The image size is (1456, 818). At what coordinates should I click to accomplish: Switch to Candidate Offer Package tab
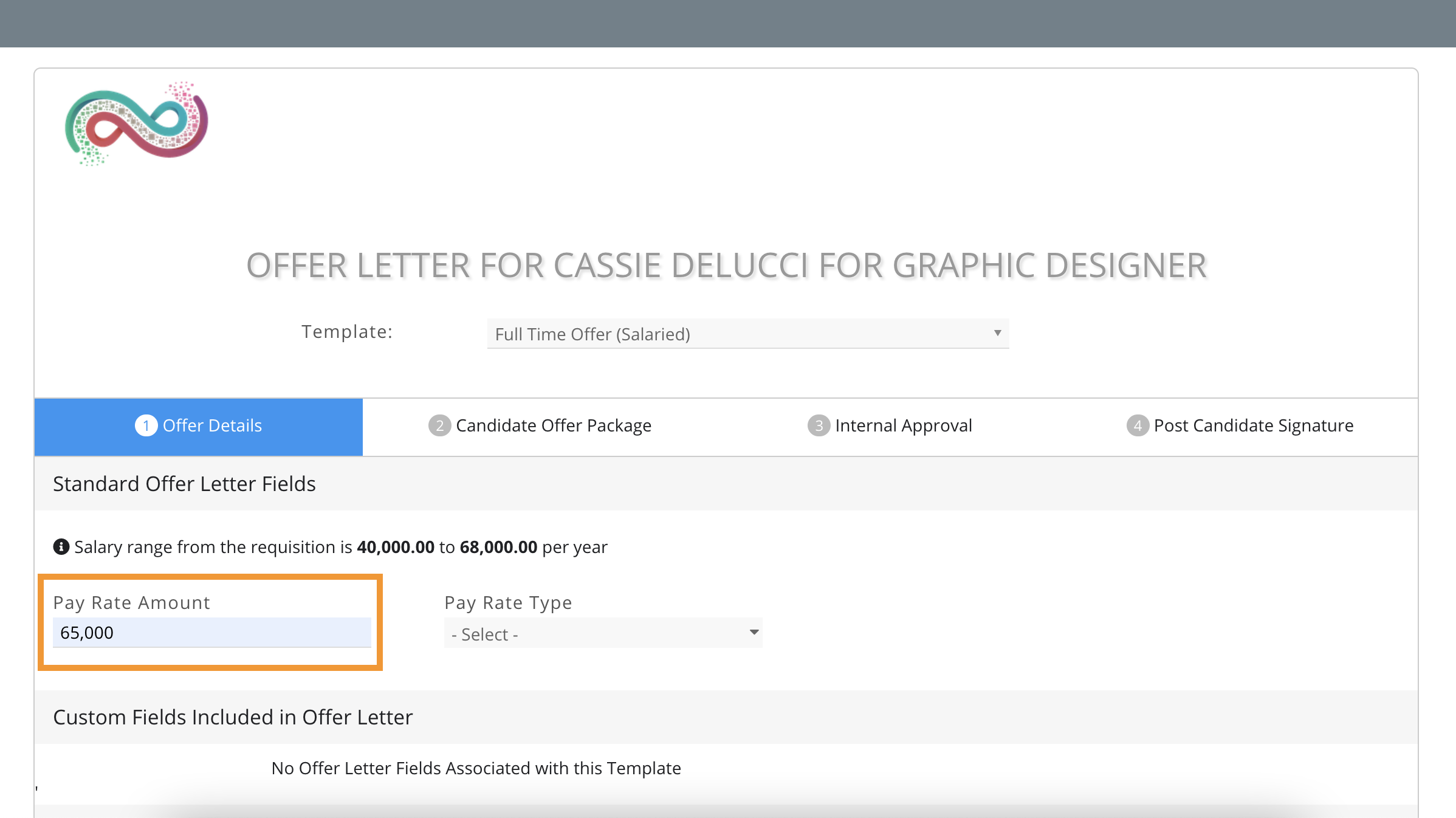pyautogui.click(x=540, y=426)
